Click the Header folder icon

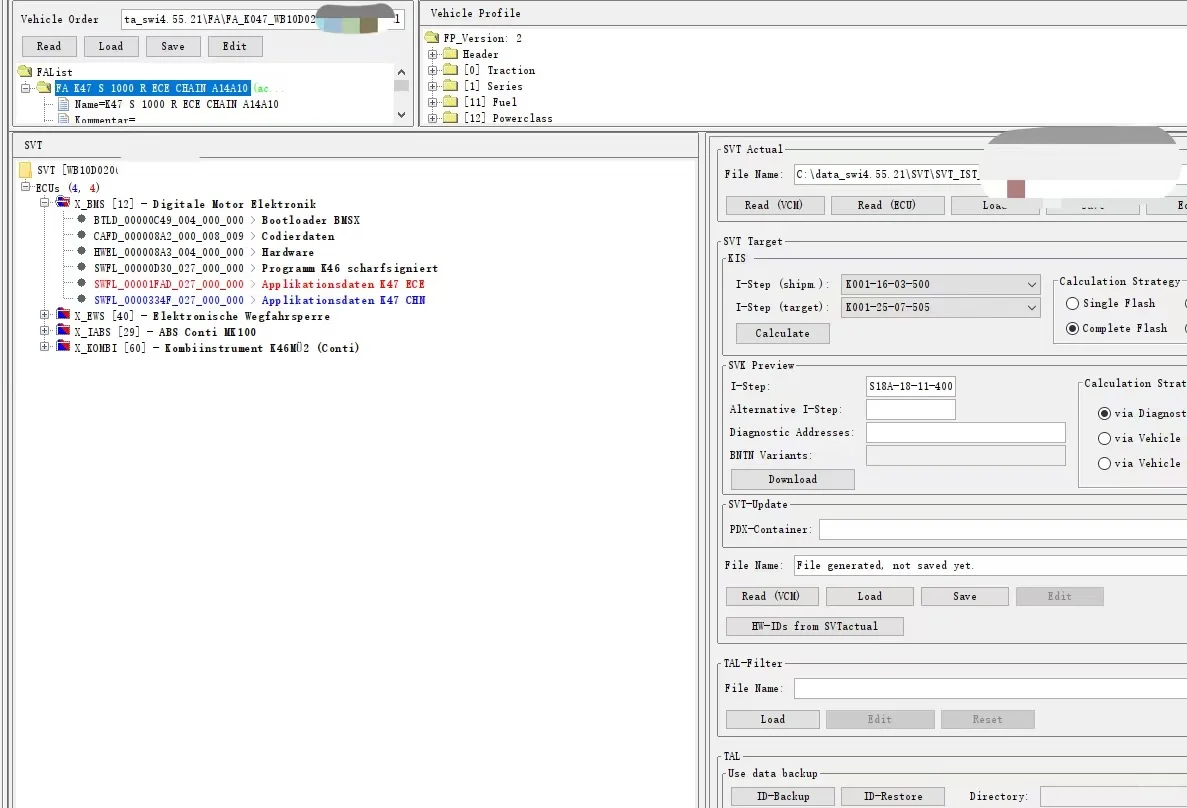click(450, 54)
